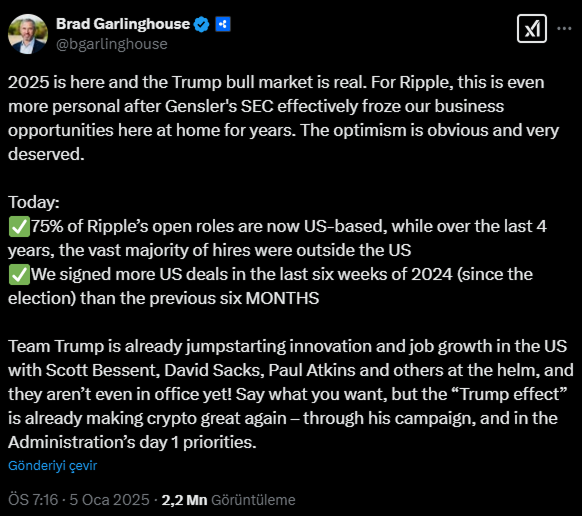The width and height of the screenshot is (582, 516).
Task: Click the green checkmark before We signed
Action: (x=19, y=275)
